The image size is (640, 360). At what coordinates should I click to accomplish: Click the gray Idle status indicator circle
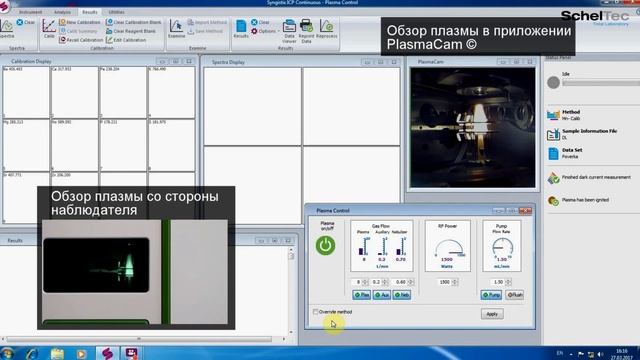553,82
